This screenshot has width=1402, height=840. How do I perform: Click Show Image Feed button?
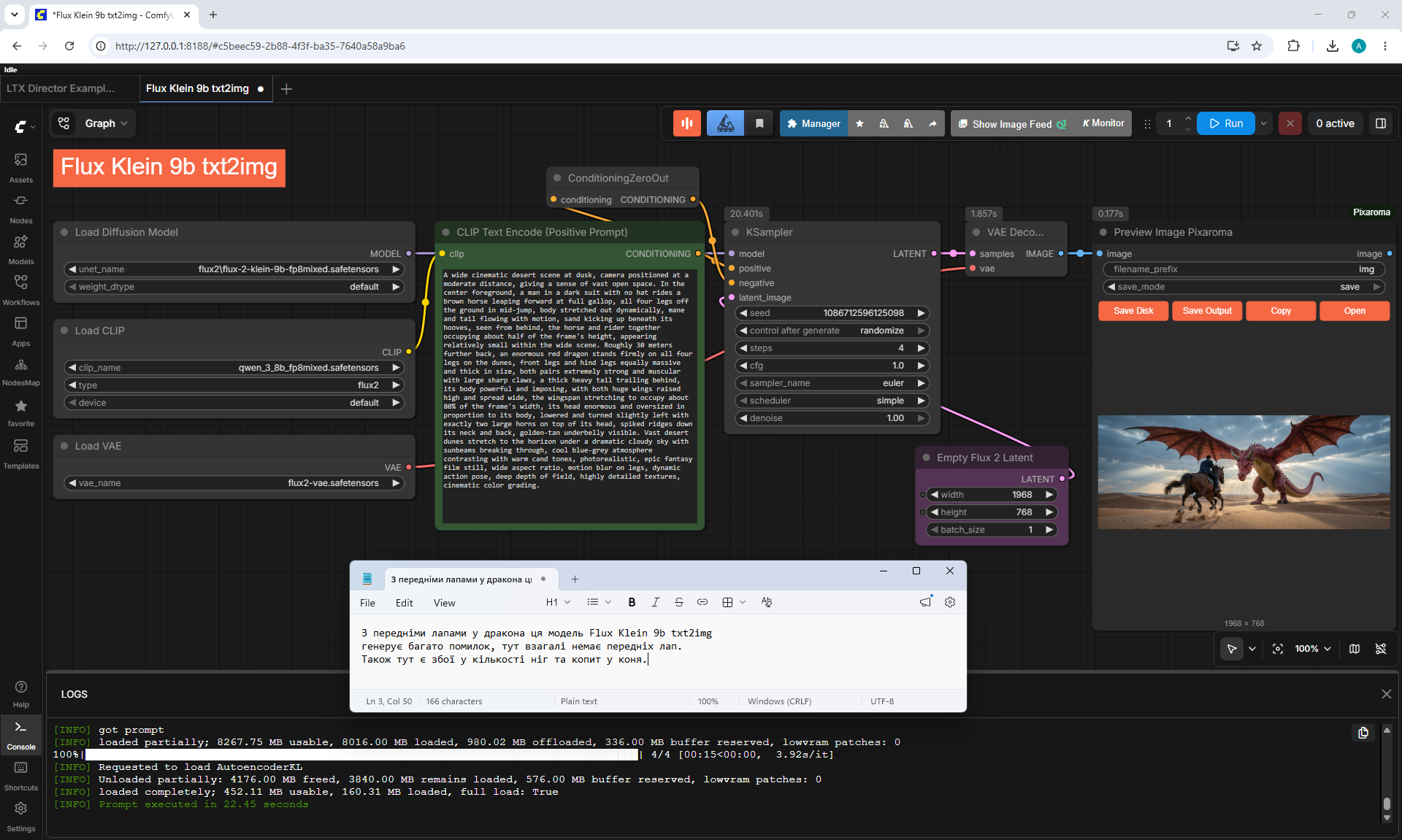click(x=1013, y=123)
